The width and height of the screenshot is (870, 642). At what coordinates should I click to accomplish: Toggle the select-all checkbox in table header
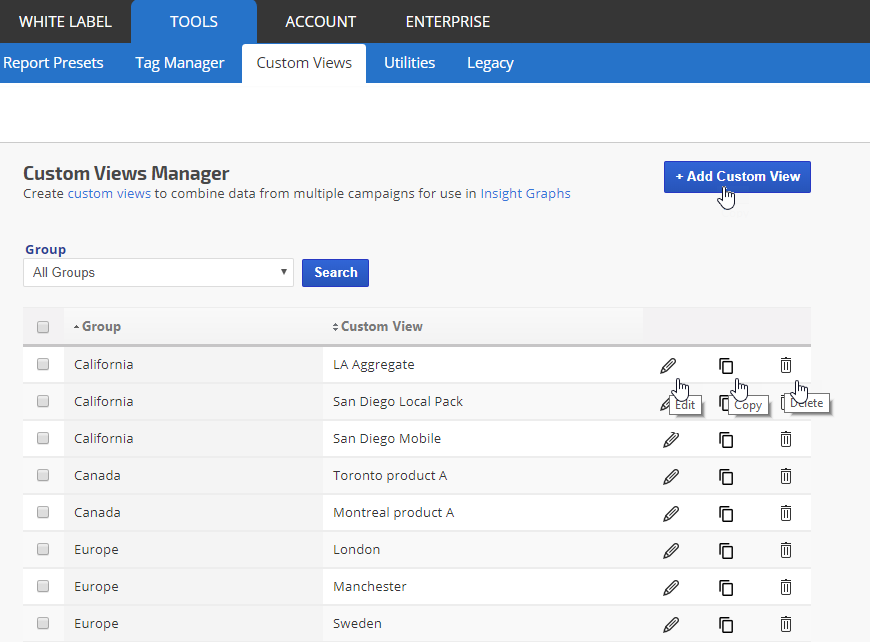pos(43,327)
